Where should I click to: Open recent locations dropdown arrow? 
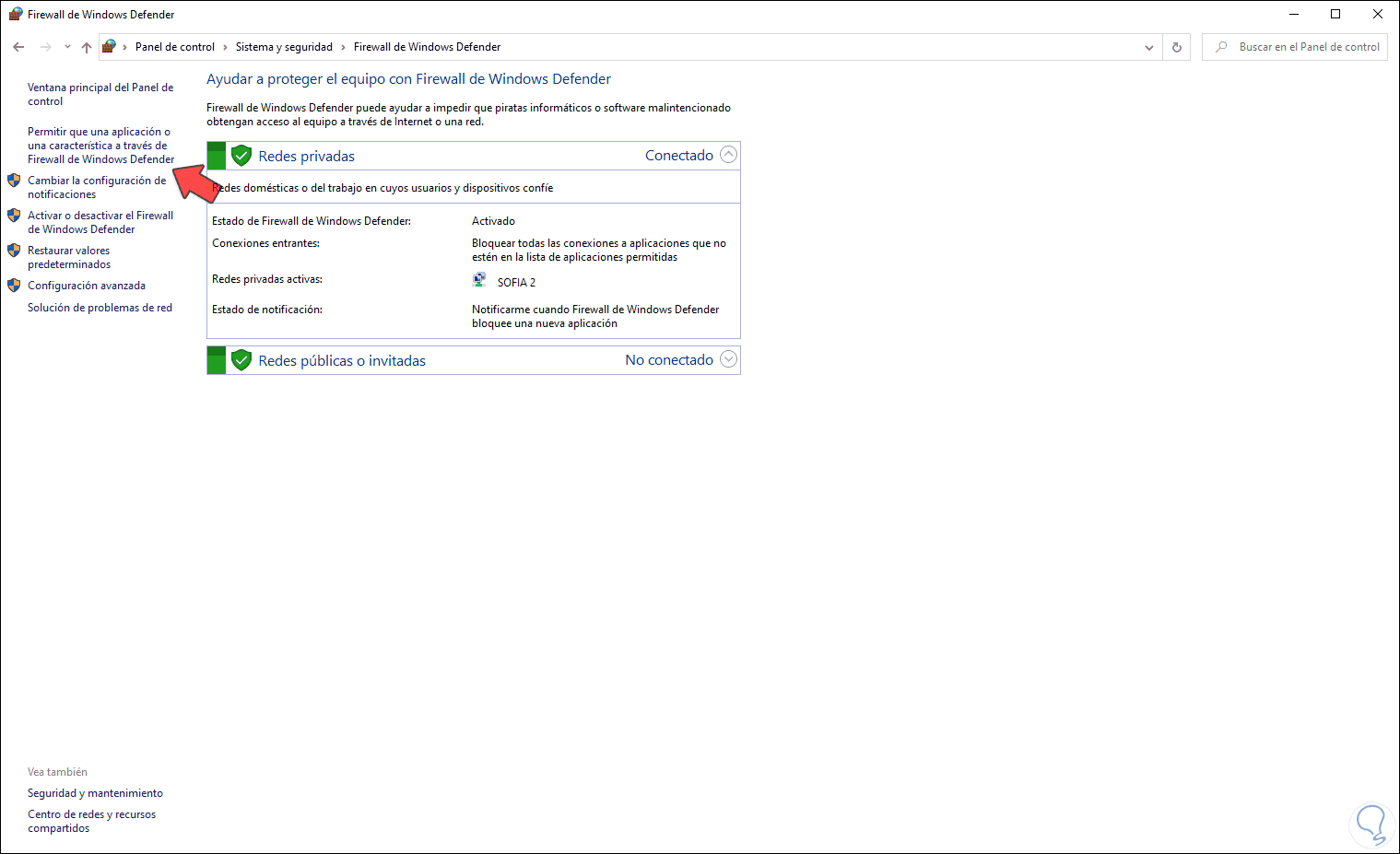click(67, 47)
